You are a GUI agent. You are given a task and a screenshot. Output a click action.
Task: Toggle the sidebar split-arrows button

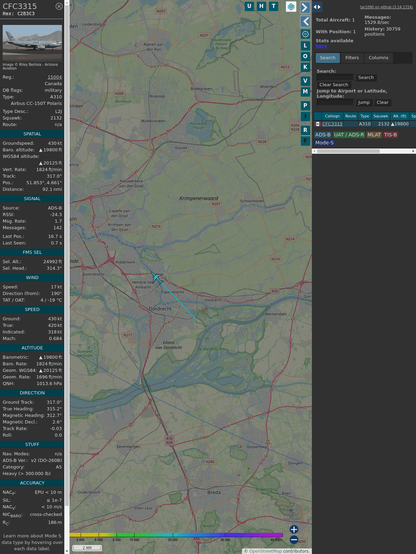click(x=317, y=7)
